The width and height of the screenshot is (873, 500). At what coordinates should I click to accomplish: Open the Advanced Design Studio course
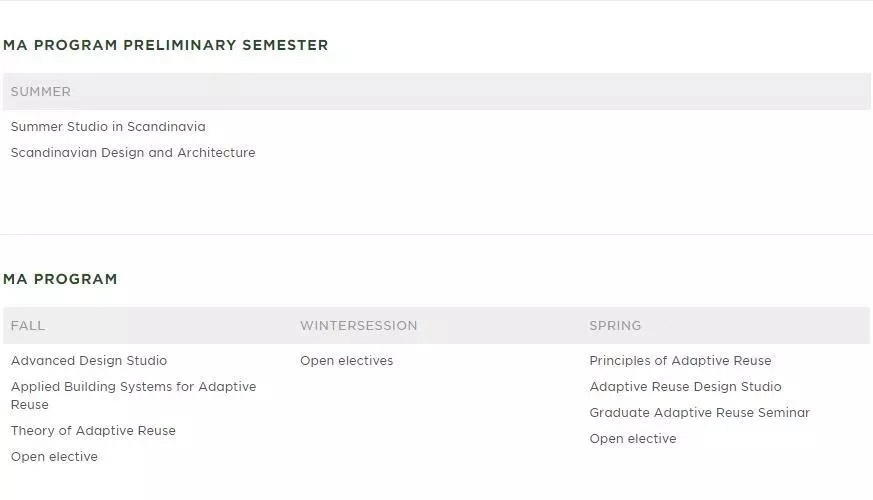89,361
